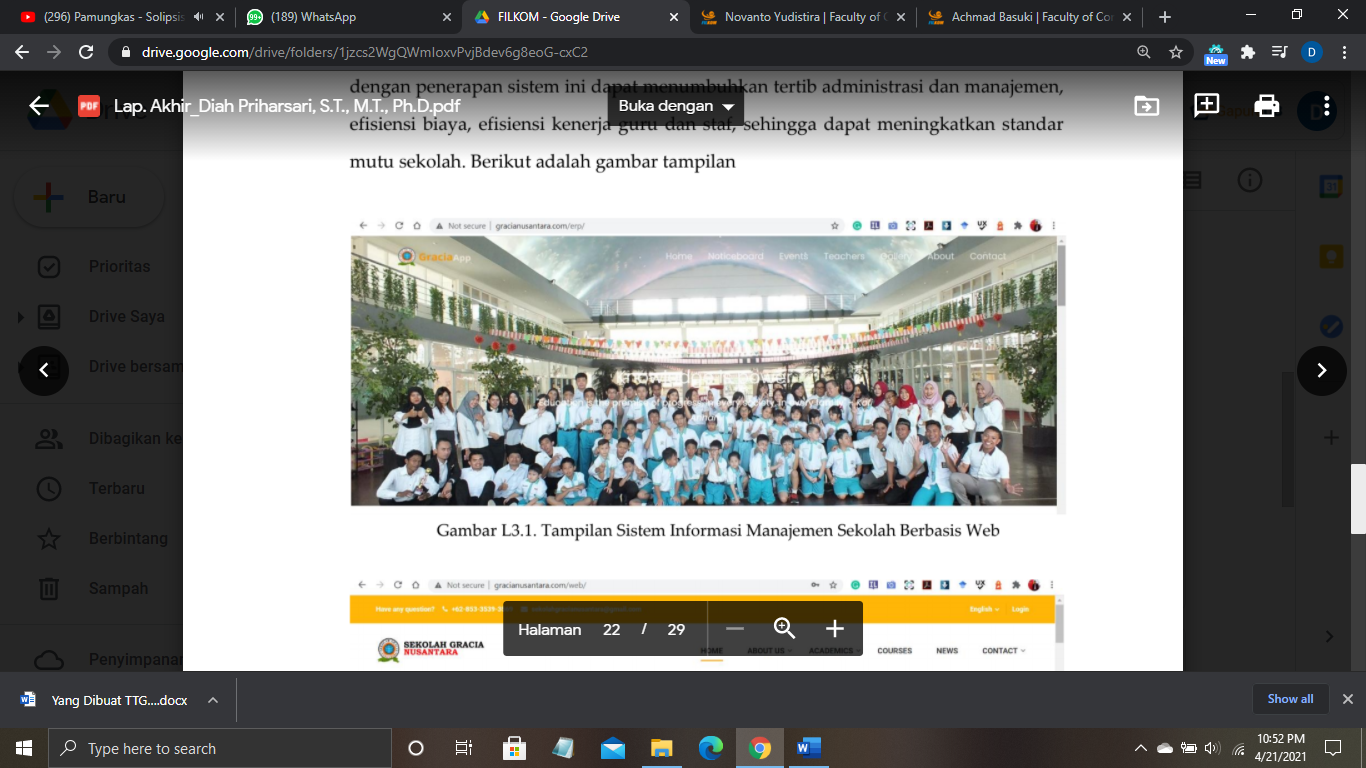Viewport: 1366px width, 768px height.
Task: Click the Gambar L3.1 figure caption
Action: [x=718, y=531]
